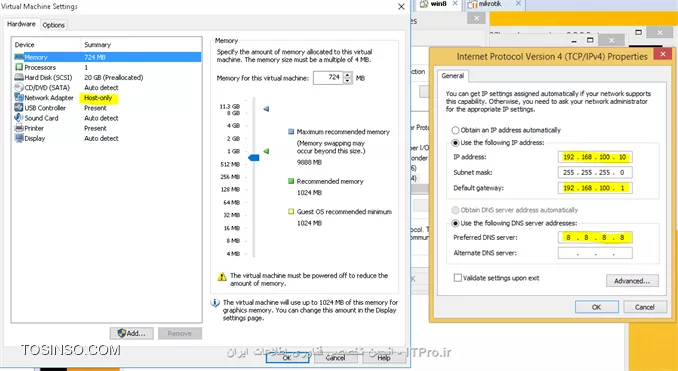Click the yellow Guest OS minimum legend square
The width and height of the screenshot is (678, 371).
pos(291,211)
